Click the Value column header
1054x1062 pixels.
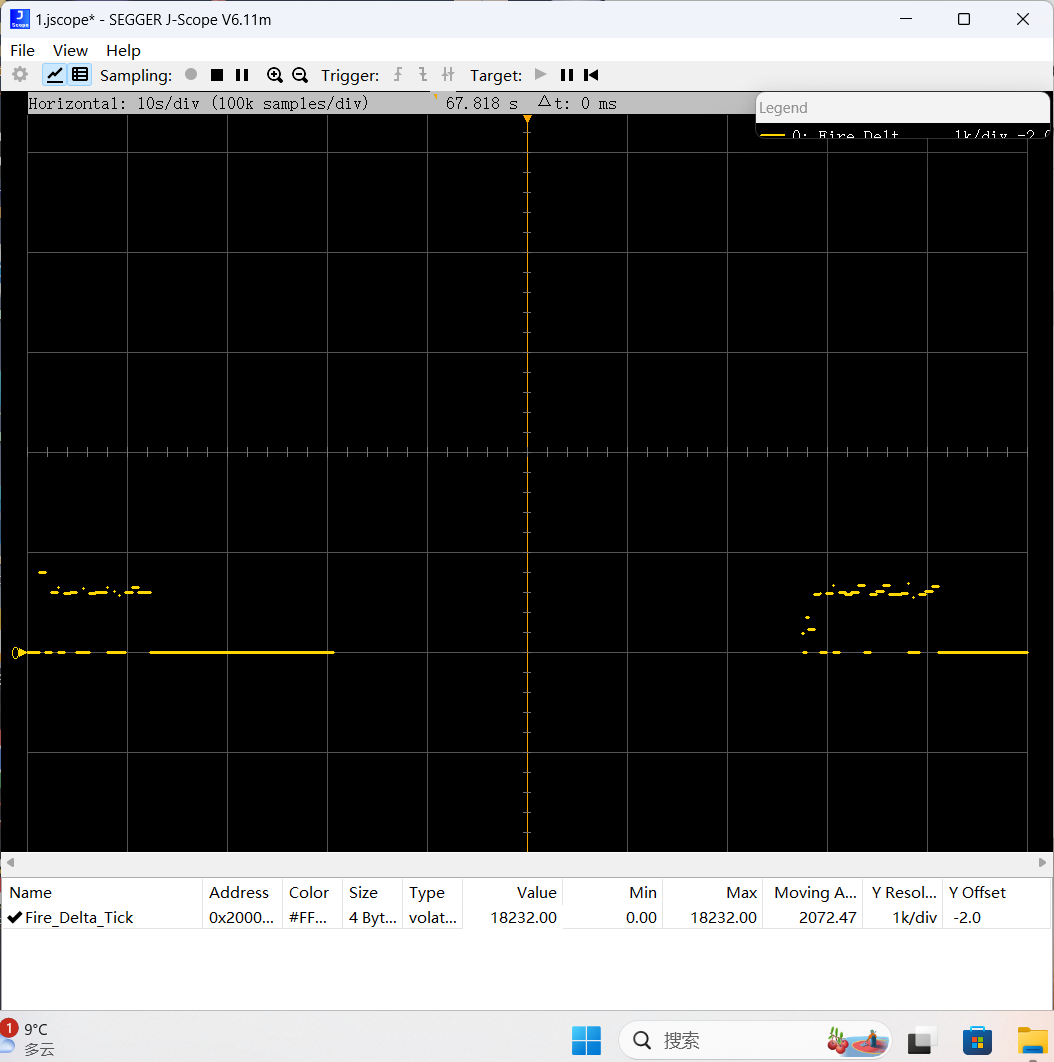tap(513, 892)
